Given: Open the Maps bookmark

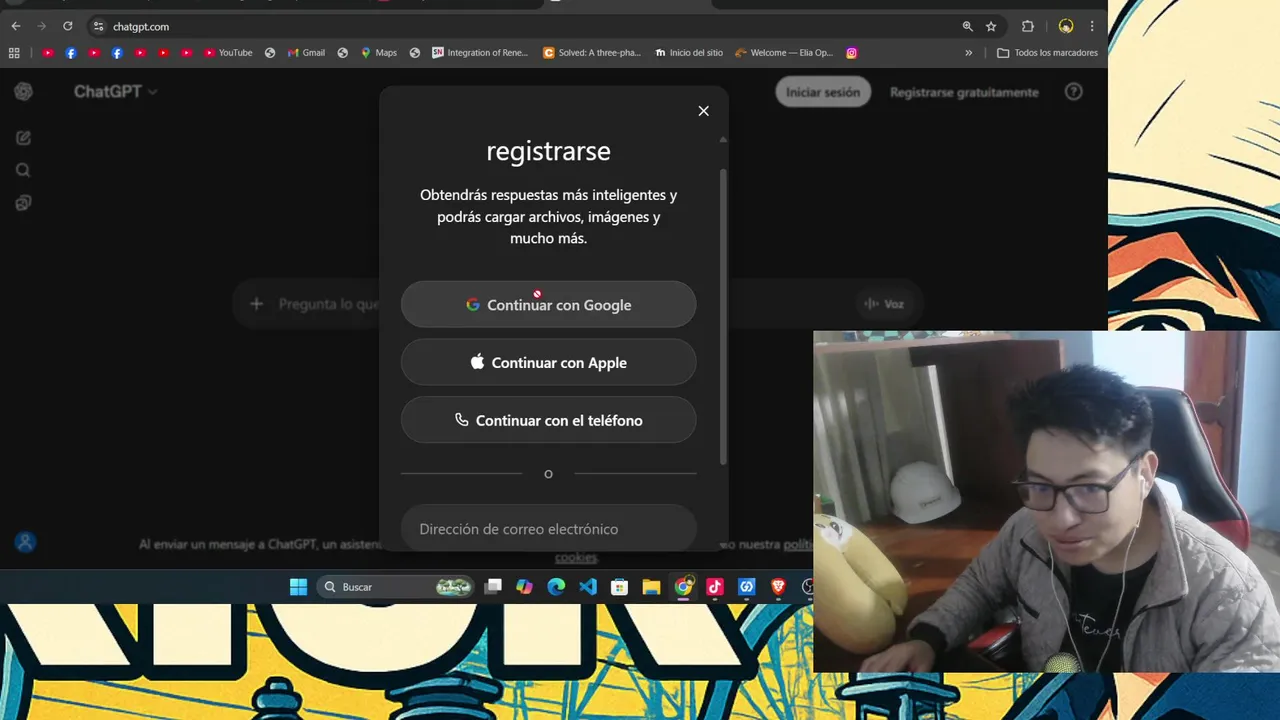Looking at the screenshot, I should click(x=379, y=53).
